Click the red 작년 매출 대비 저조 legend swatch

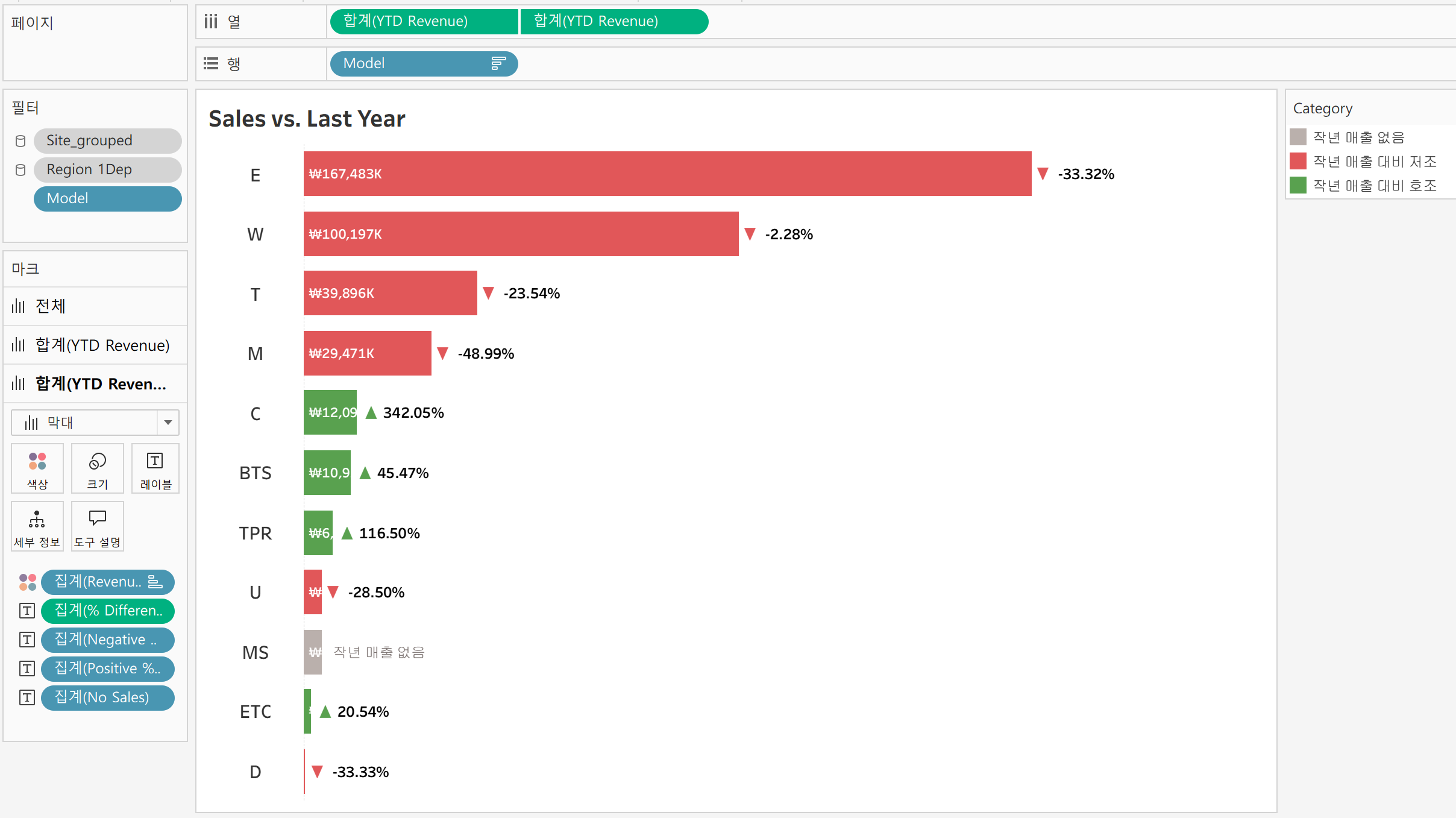pos(1298,161)
